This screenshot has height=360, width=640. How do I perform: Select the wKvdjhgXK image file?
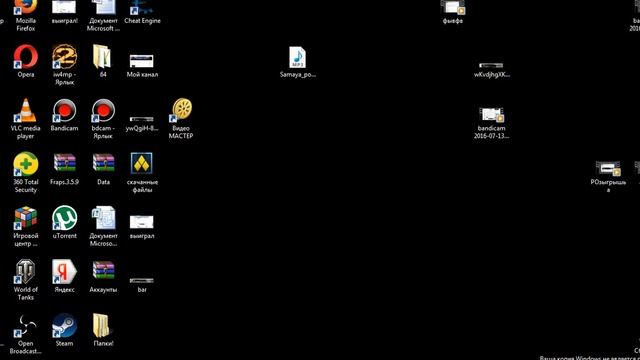[x=491, y=70]
